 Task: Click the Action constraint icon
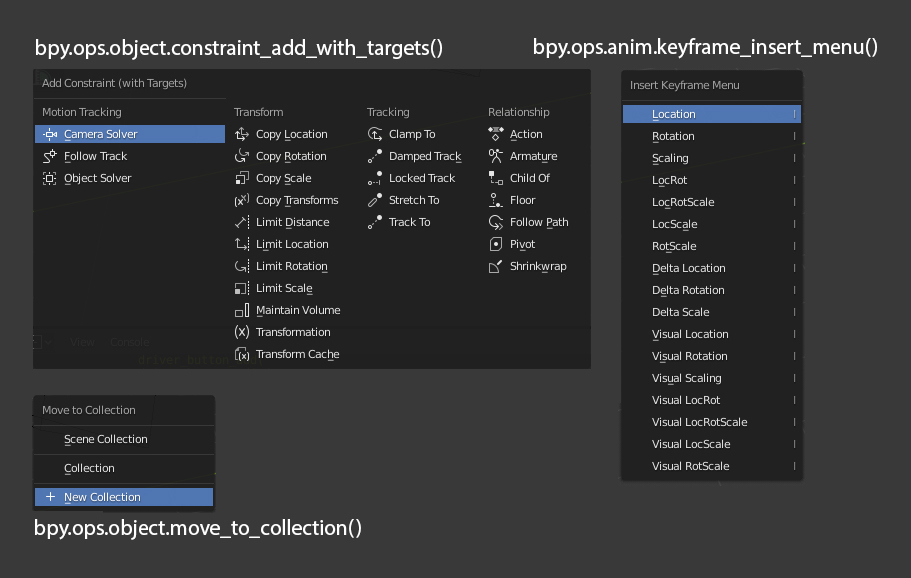496,134
